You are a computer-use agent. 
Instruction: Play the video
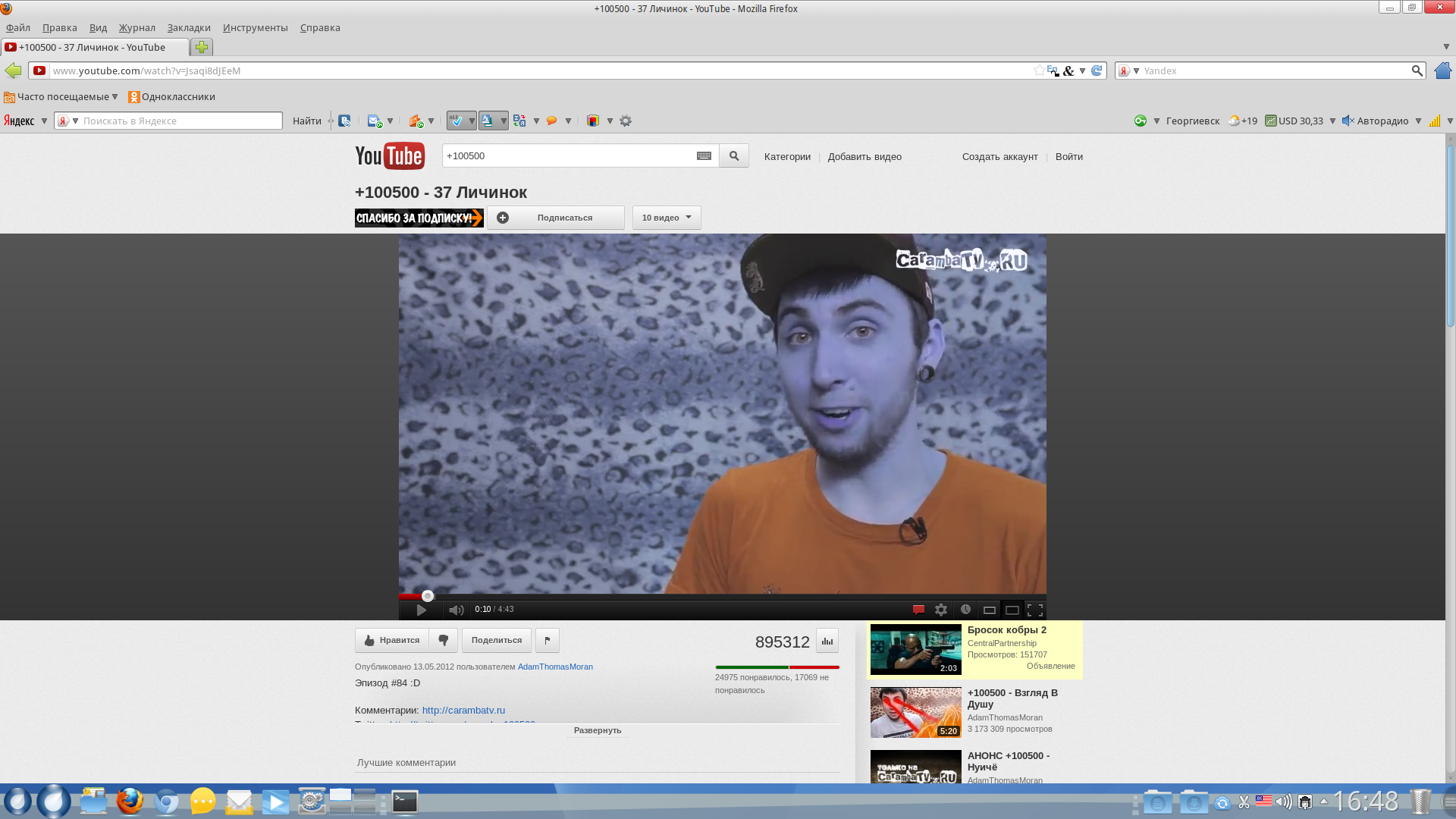click(421, 610)
